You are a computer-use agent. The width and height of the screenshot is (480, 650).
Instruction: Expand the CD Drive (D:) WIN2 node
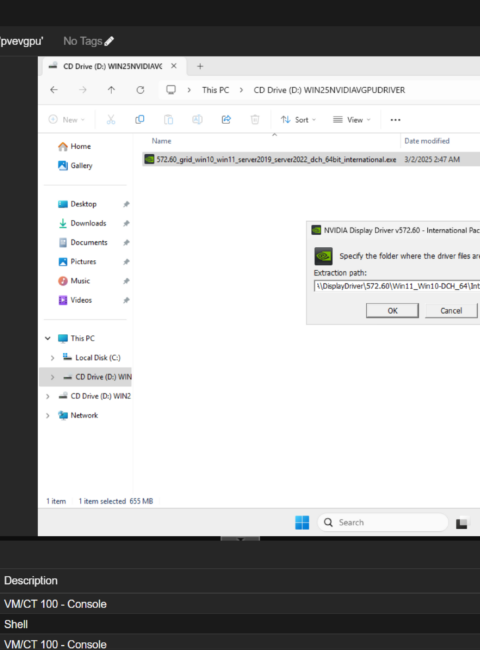pyautogui.click(x=48, y=396)
